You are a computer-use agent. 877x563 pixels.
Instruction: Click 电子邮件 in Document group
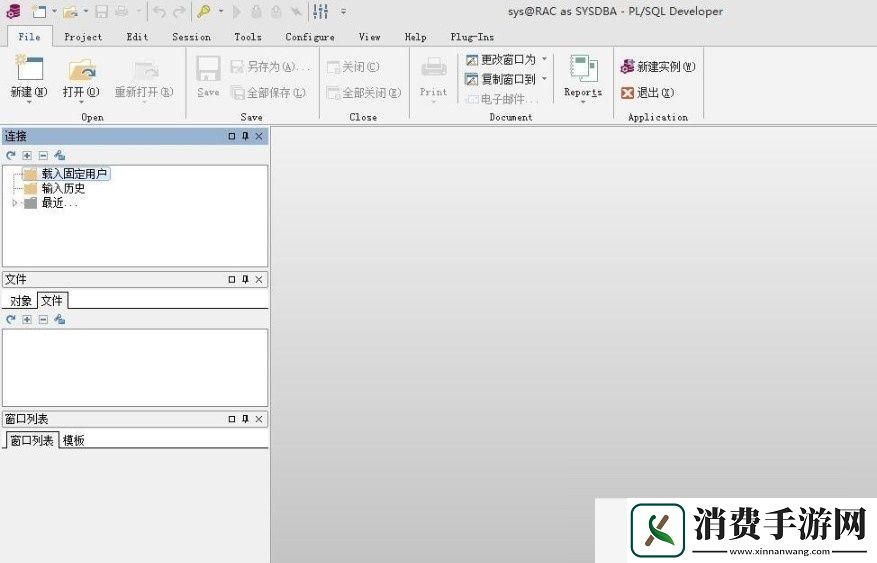click(502, 99)
